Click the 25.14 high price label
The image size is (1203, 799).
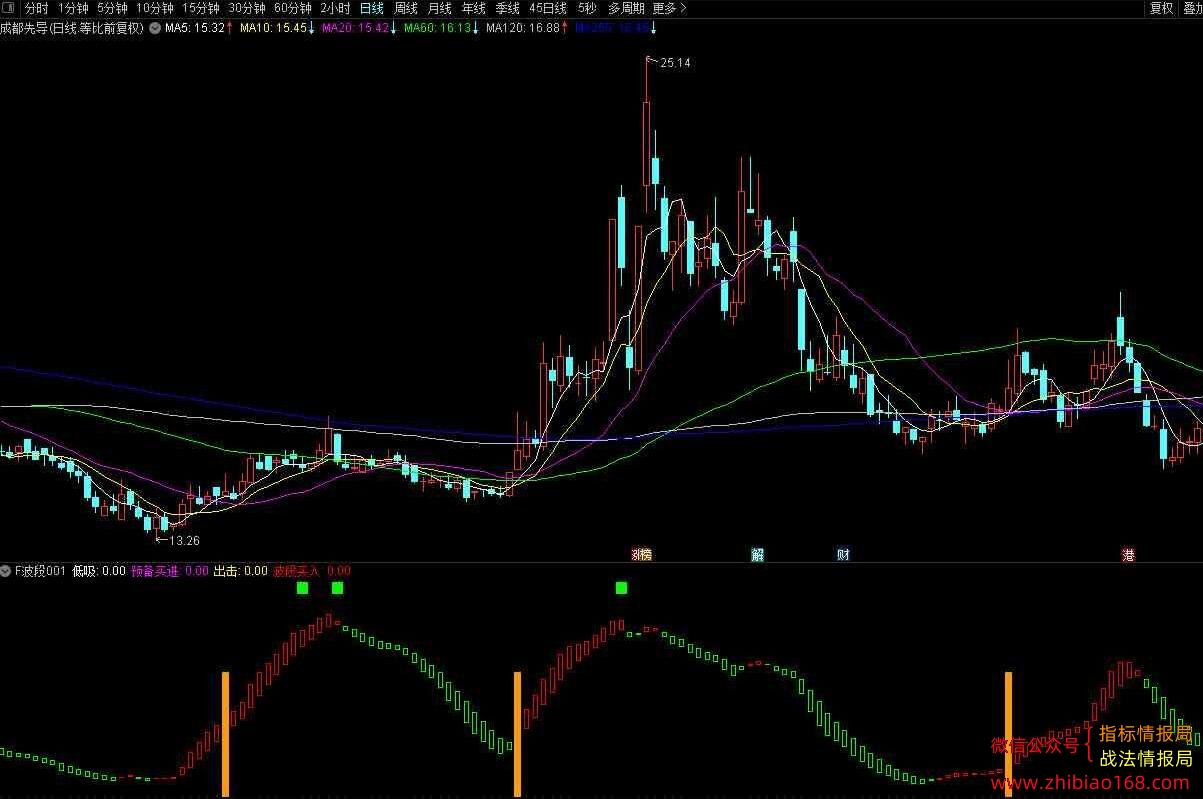pyautogui.click(x=676, y=63)
